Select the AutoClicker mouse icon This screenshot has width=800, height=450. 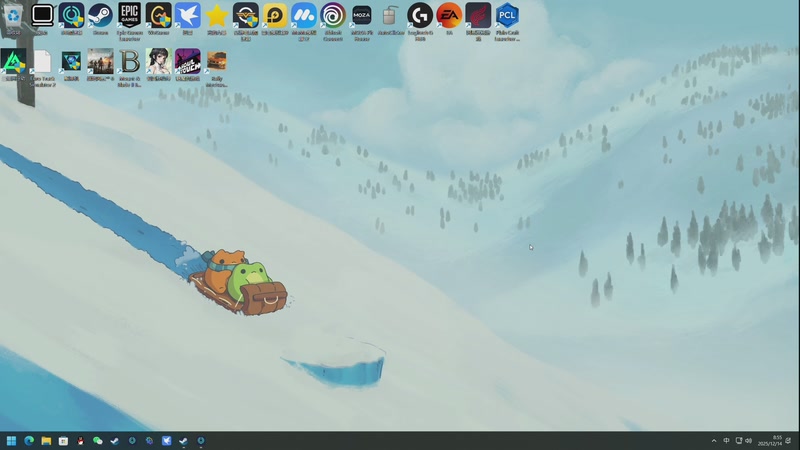coord(391,18)
